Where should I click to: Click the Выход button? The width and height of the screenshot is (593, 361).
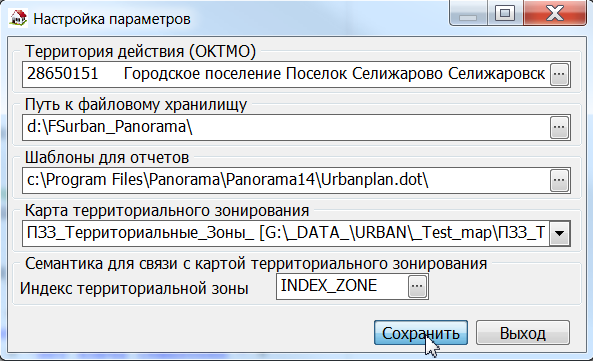coord(523,333)
